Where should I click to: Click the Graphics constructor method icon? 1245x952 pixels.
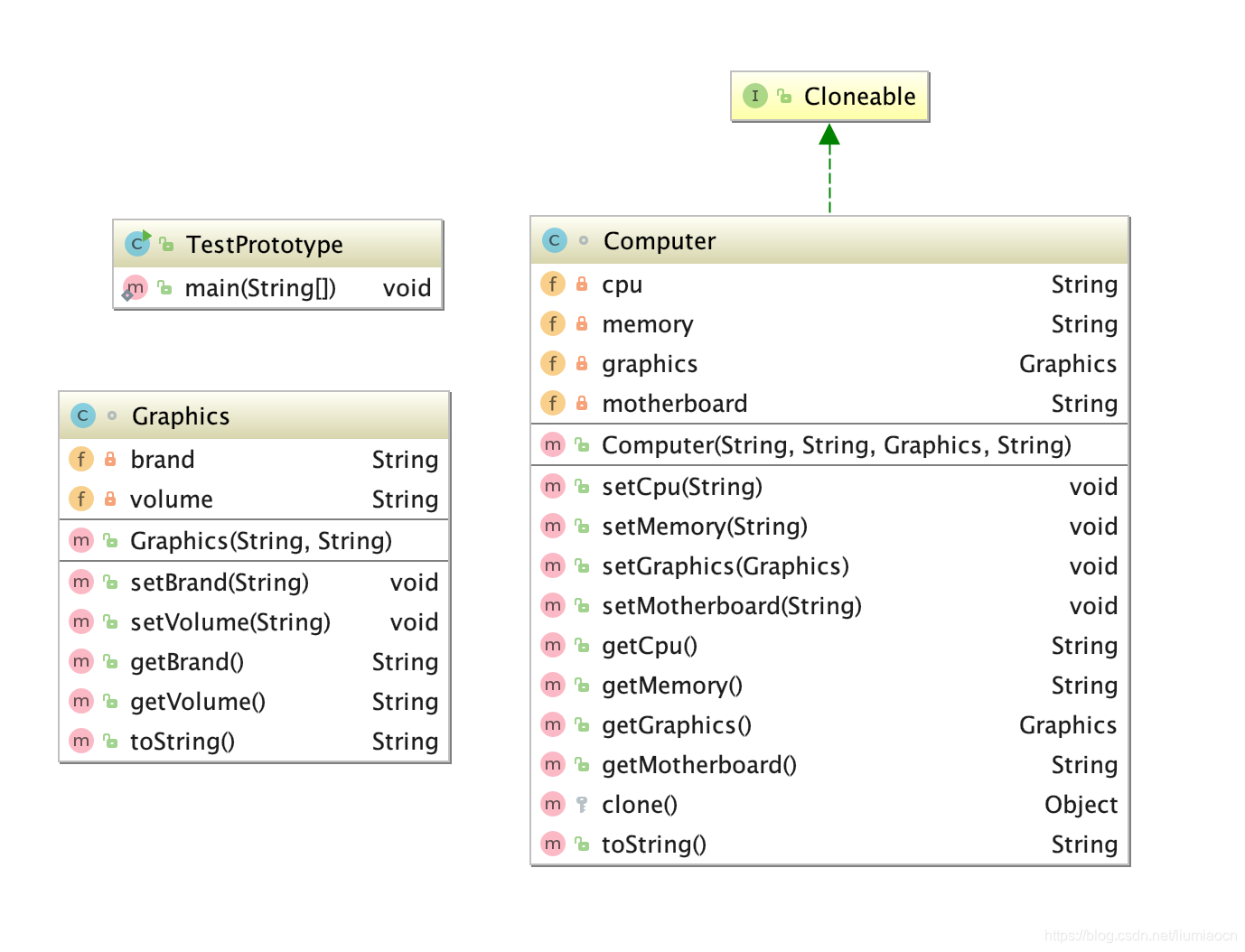click(x=81, y=540)
